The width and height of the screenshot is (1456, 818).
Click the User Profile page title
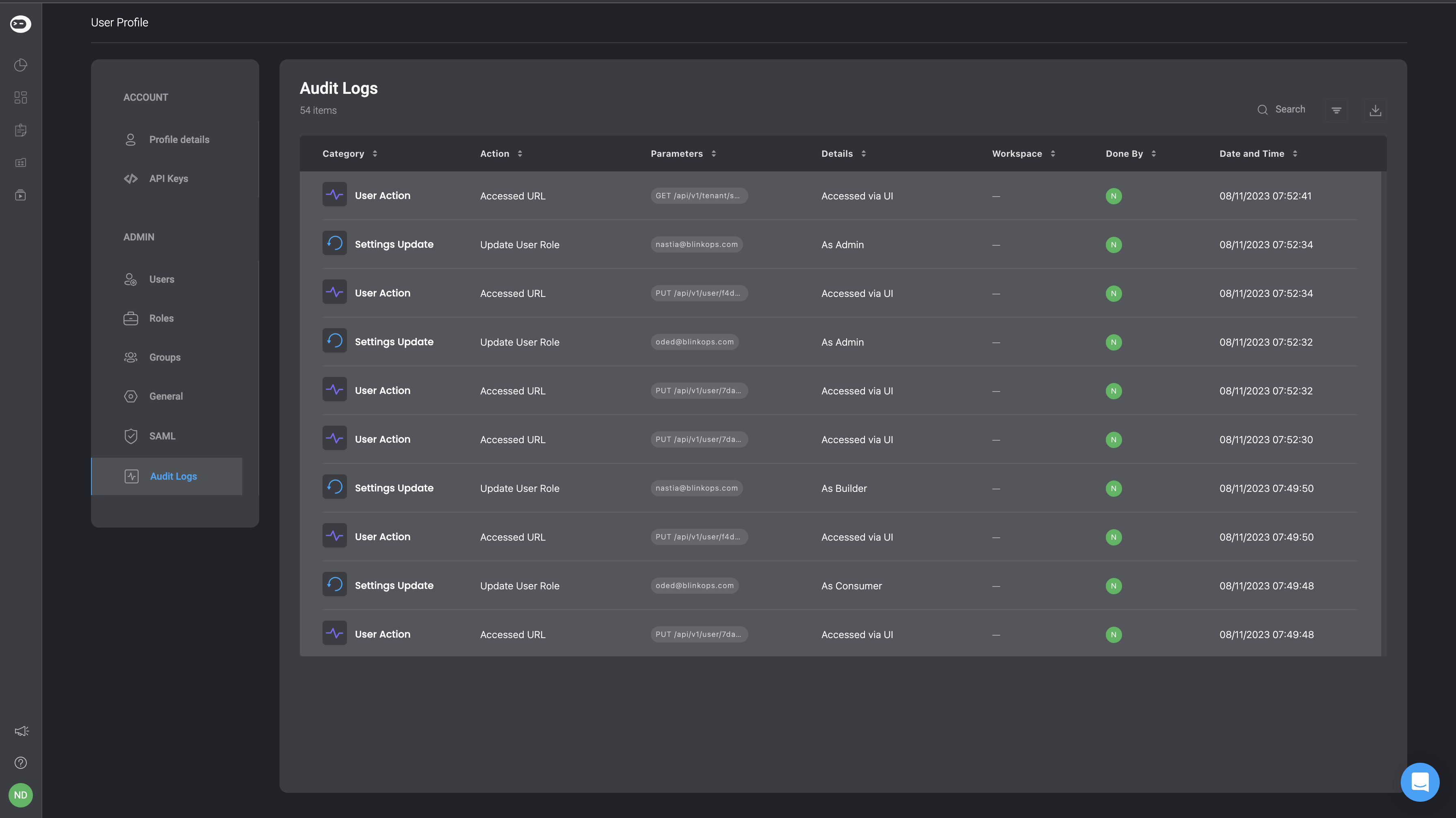point(119,23)
